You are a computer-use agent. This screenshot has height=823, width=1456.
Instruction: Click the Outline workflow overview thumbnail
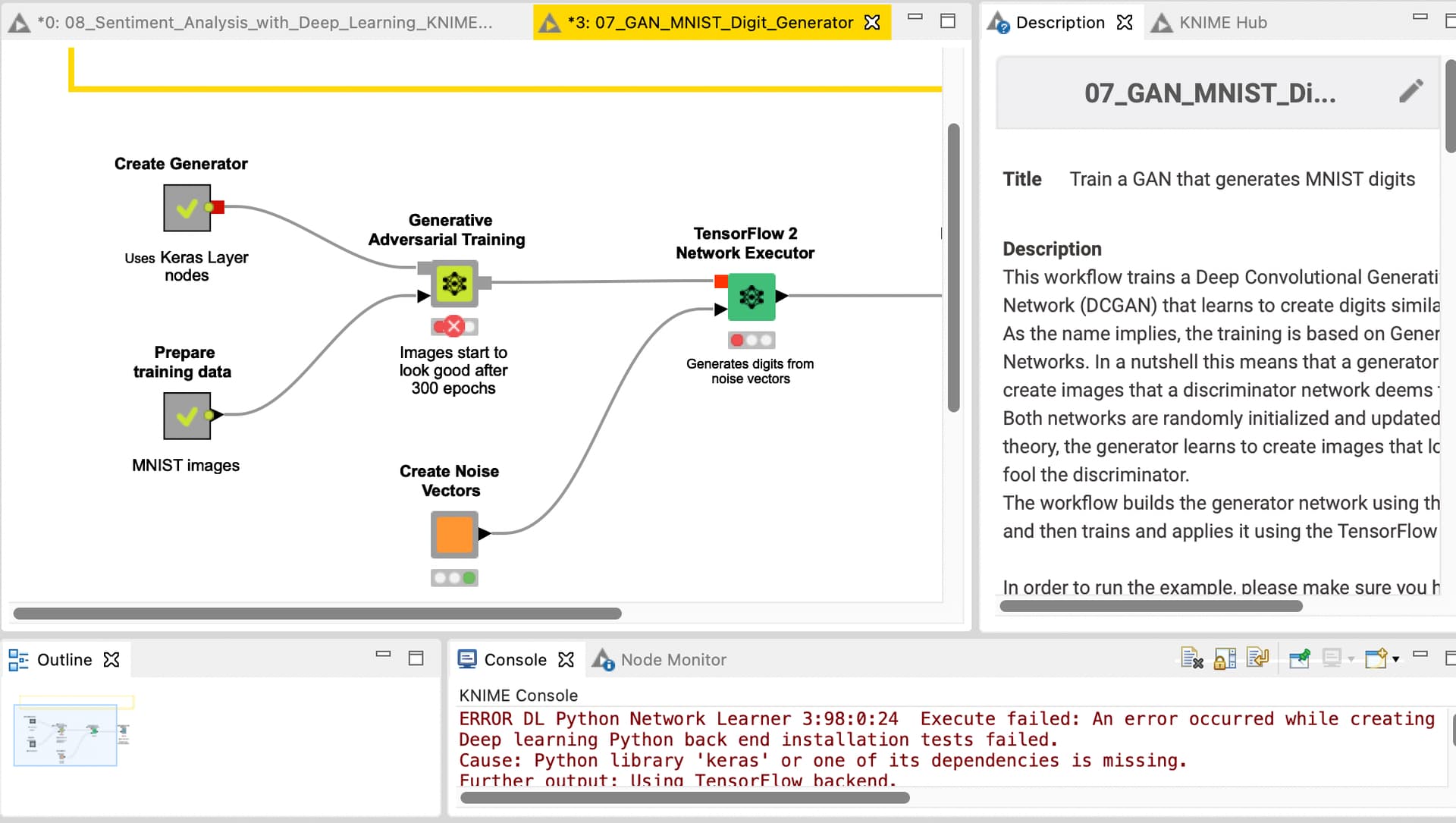65,734
